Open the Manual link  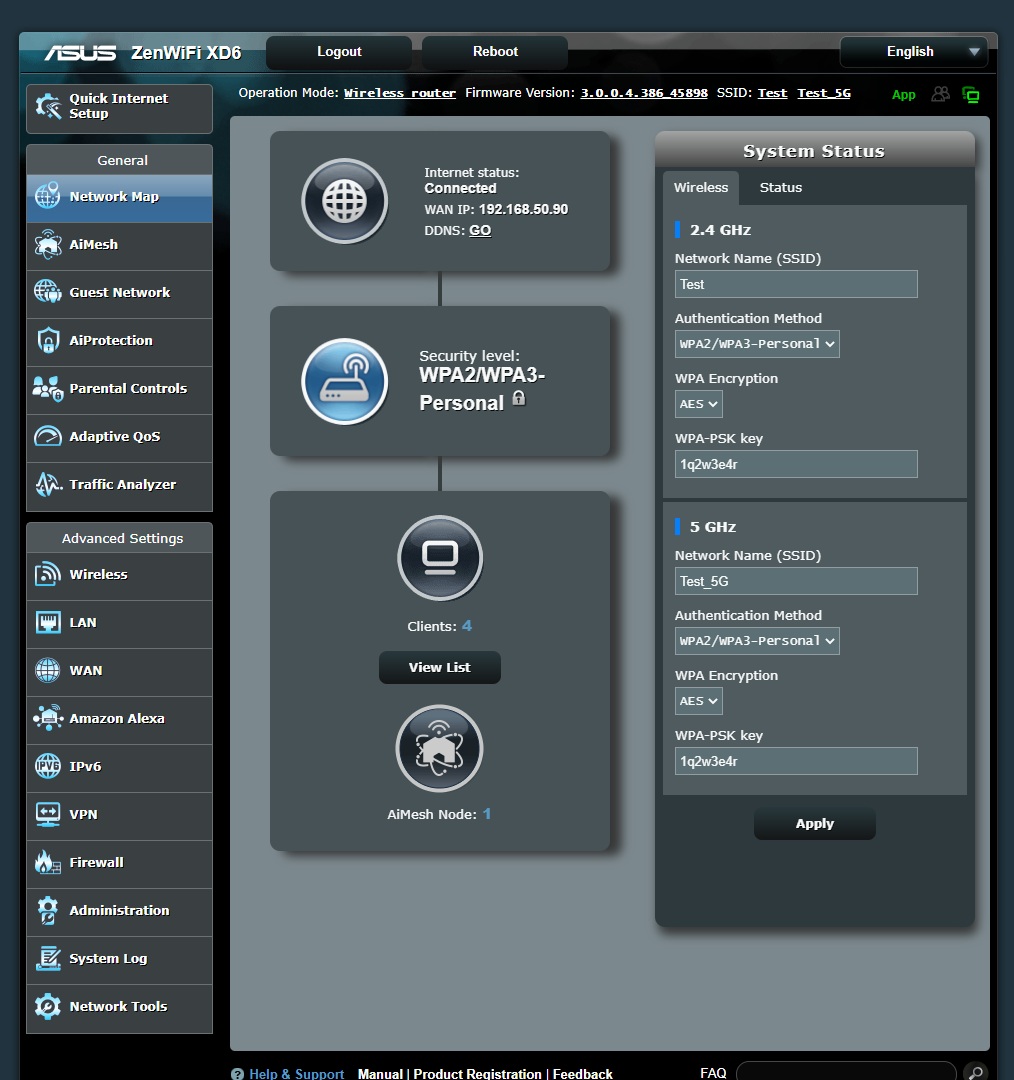coord(380,1073)
